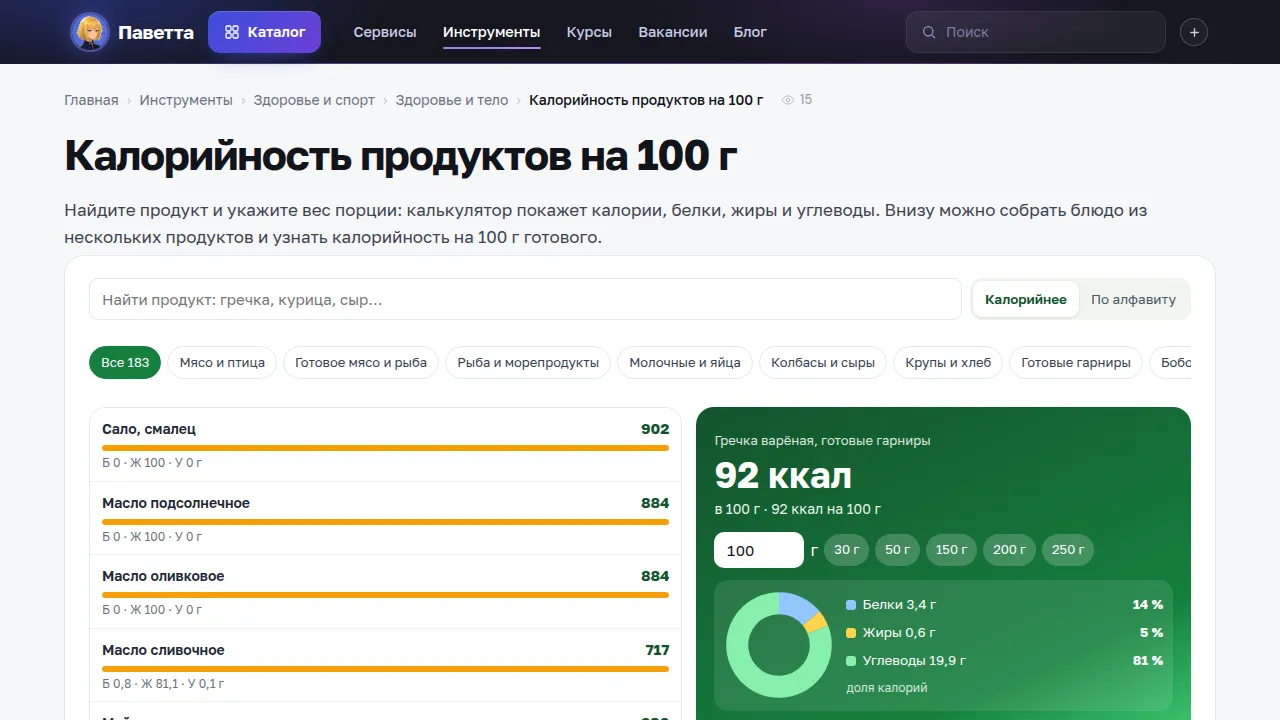Set portion to 200 г

point(1009,549)
